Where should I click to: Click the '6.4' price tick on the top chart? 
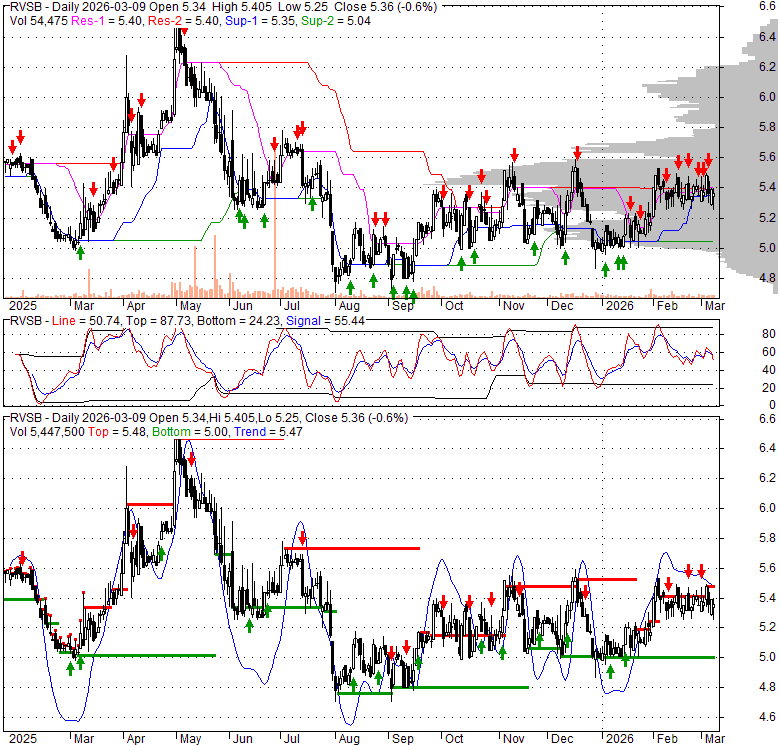click(768, 37)
